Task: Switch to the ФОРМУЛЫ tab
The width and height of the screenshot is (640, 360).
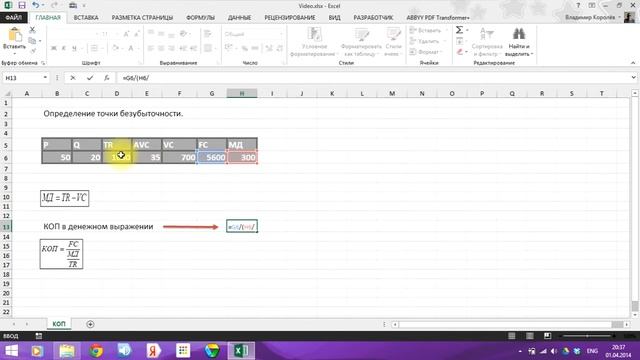Action: point(200,18)
